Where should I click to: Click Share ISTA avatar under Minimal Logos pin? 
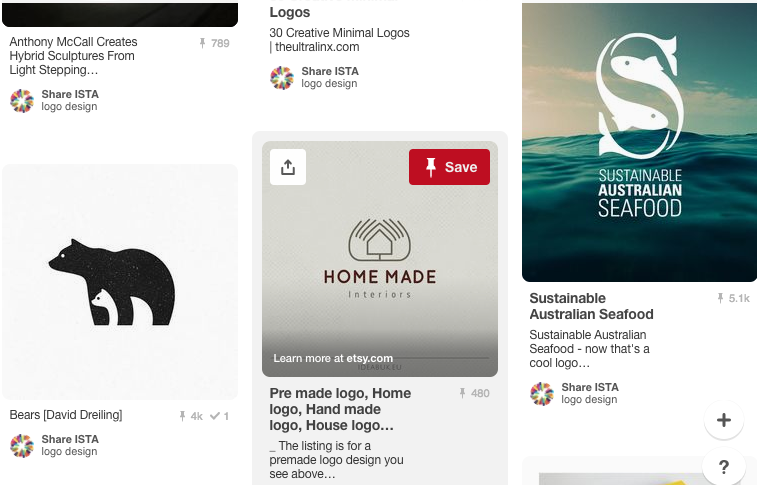click(282, 78)
